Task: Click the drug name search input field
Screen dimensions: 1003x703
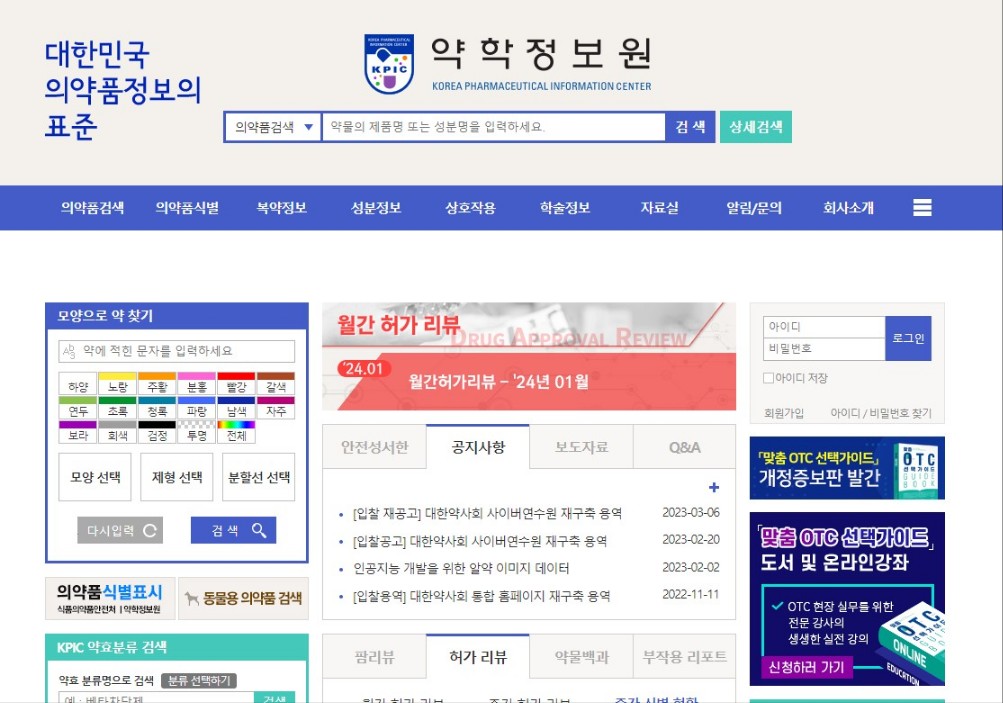Action: point(493,127)
